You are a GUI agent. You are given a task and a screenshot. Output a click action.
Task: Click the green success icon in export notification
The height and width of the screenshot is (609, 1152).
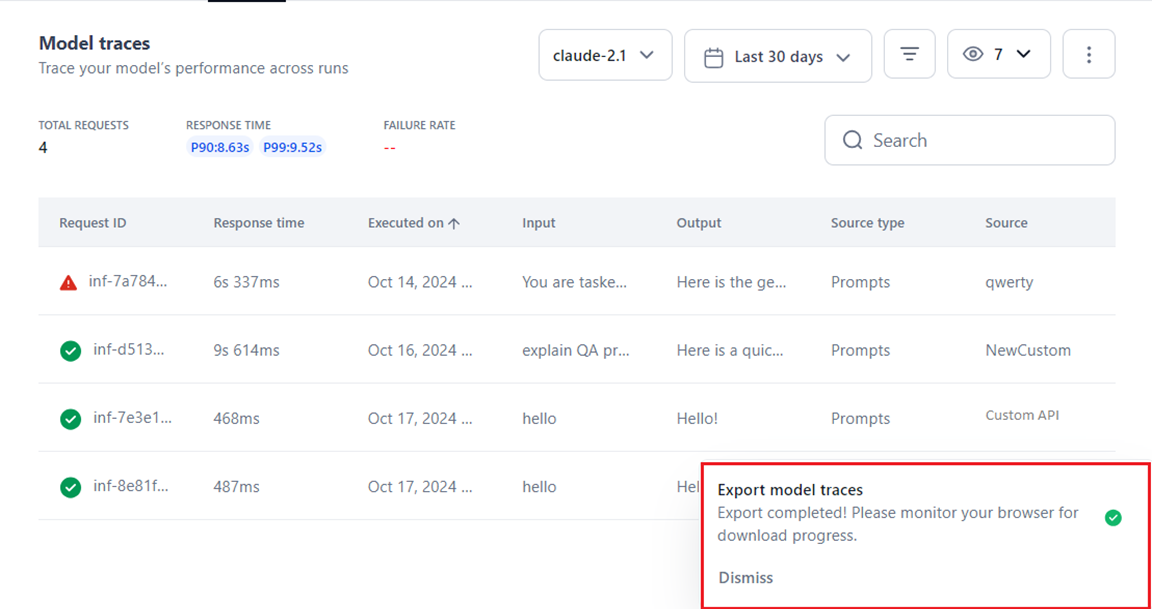click(x=1113, y=517)
